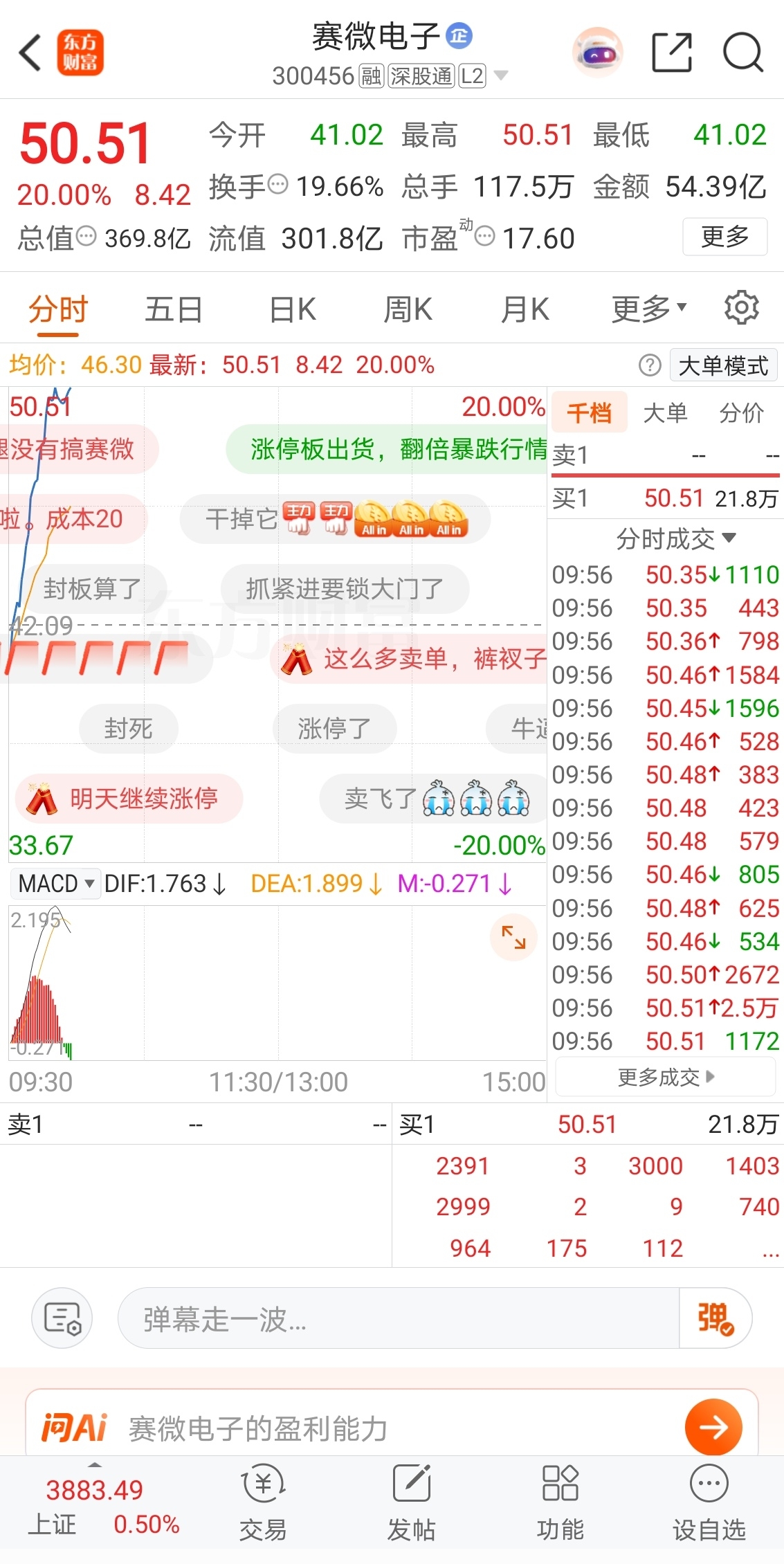
Task: Switch to 周K chart tab
Action: pyautogui.click(x=408, y=309)
